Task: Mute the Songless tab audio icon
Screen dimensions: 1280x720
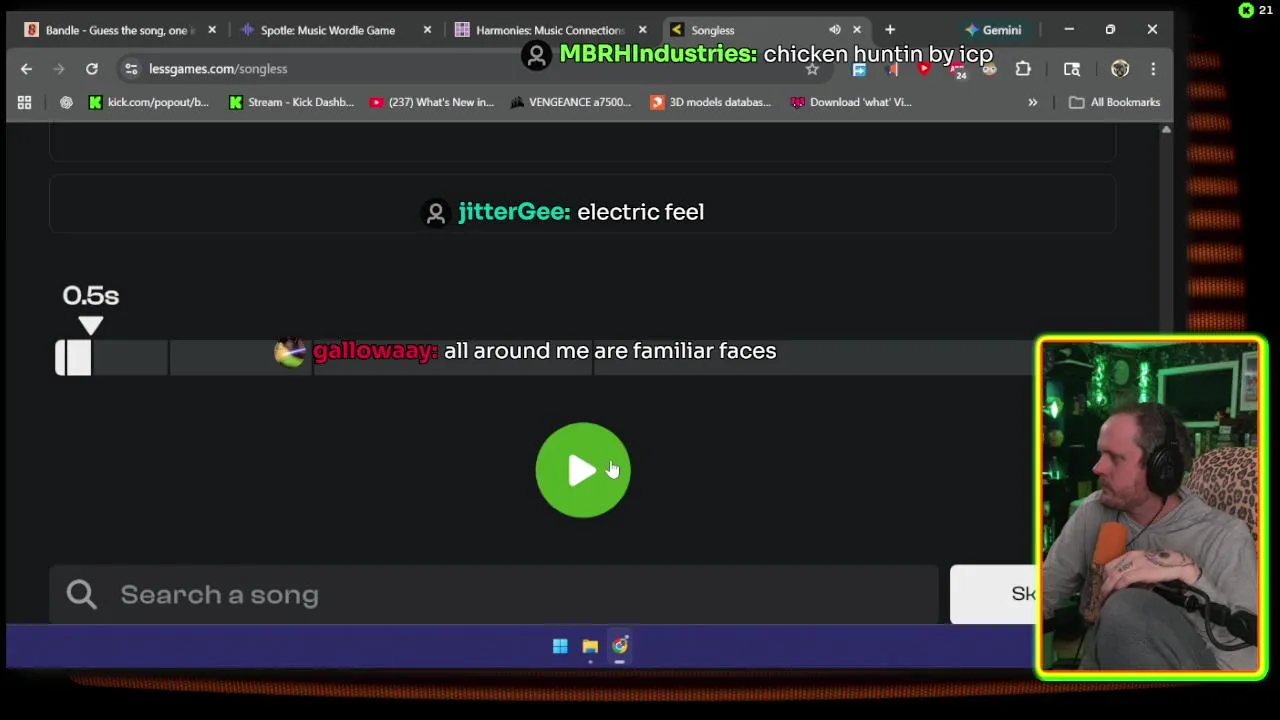Action: point(834,30)
